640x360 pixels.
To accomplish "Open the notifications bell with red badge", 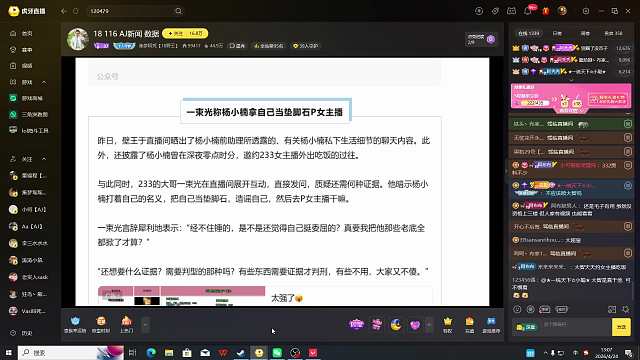I will pyautogui.click(x=528, y=11).
